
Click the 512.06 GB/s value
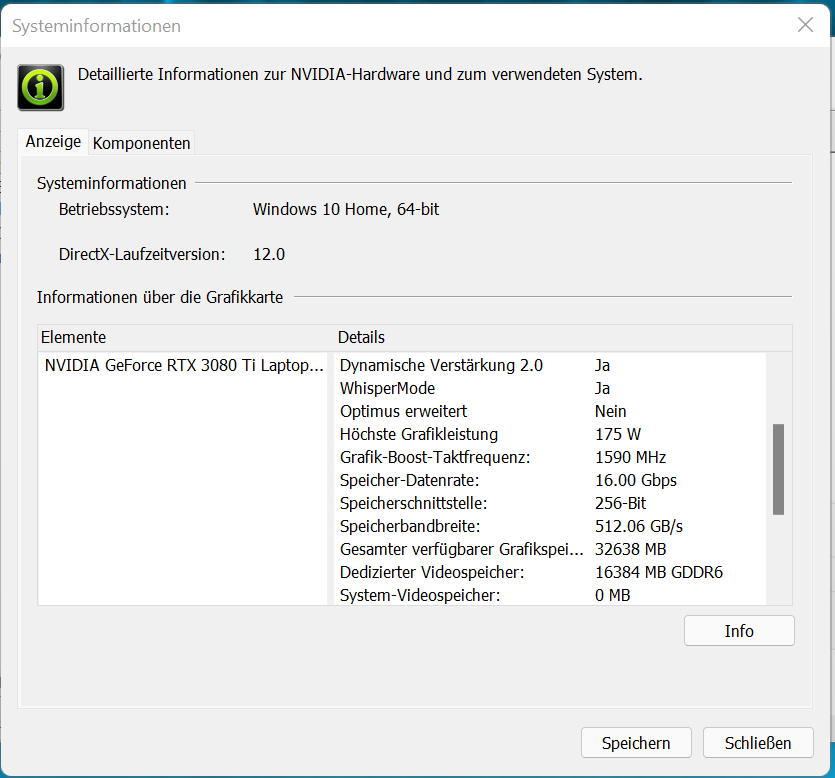639,526
